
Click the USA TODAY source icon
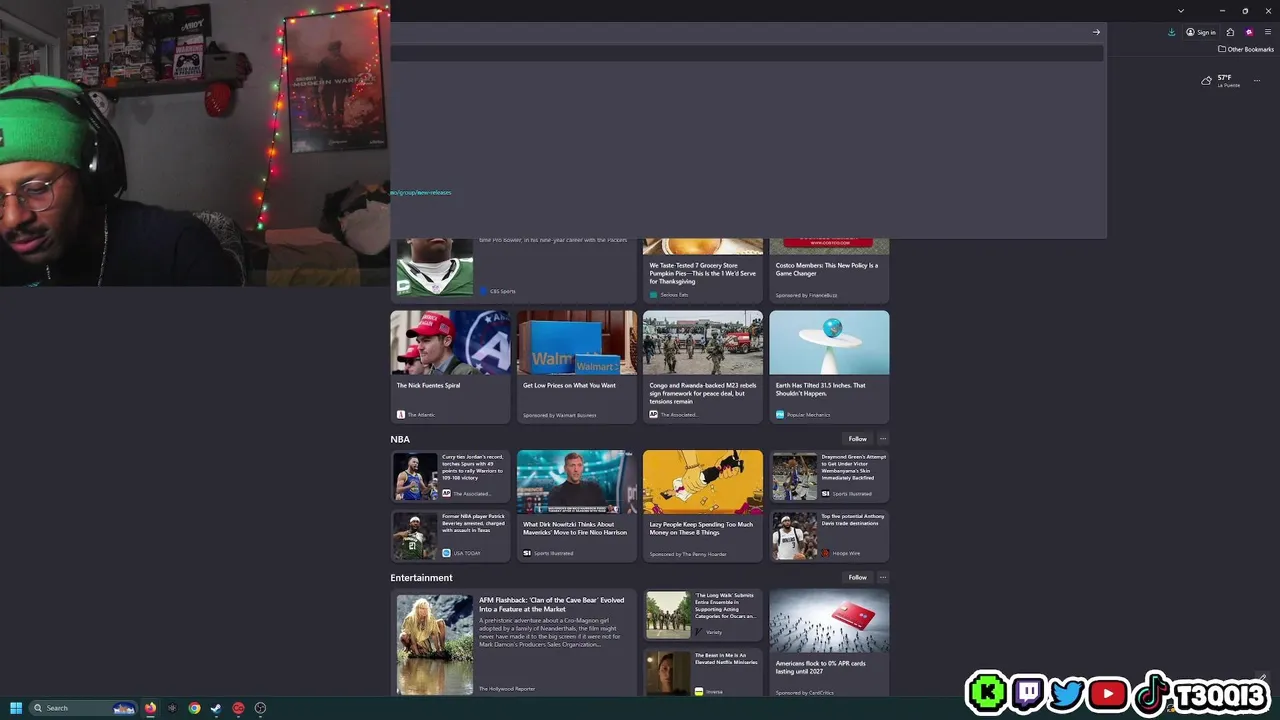pyautogui.click(x=446, y=553)
